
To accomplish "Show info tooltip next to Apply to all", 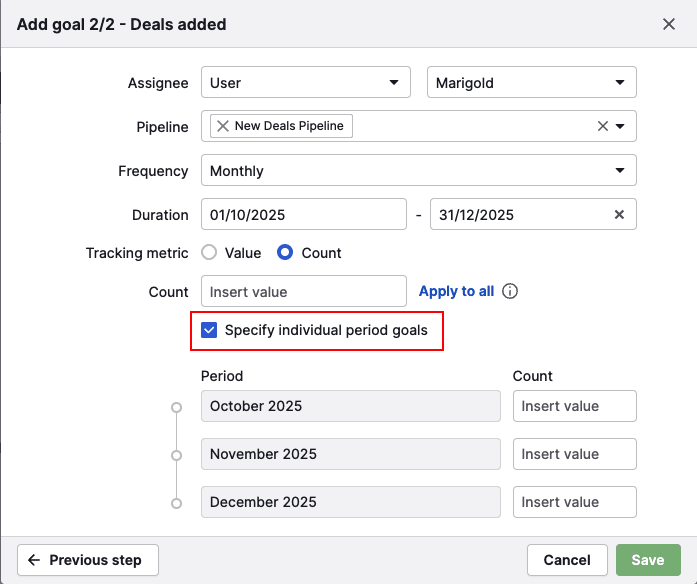I will (x=510, y=292).
